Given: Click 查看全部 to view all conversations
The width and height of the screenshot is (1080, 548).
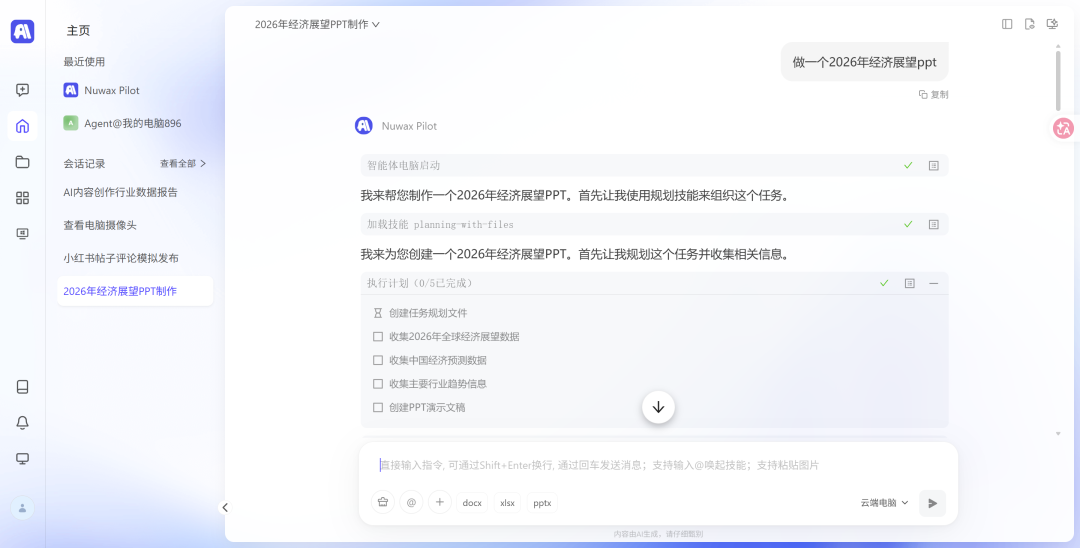Looking at the screenshot, I should 183,164.
